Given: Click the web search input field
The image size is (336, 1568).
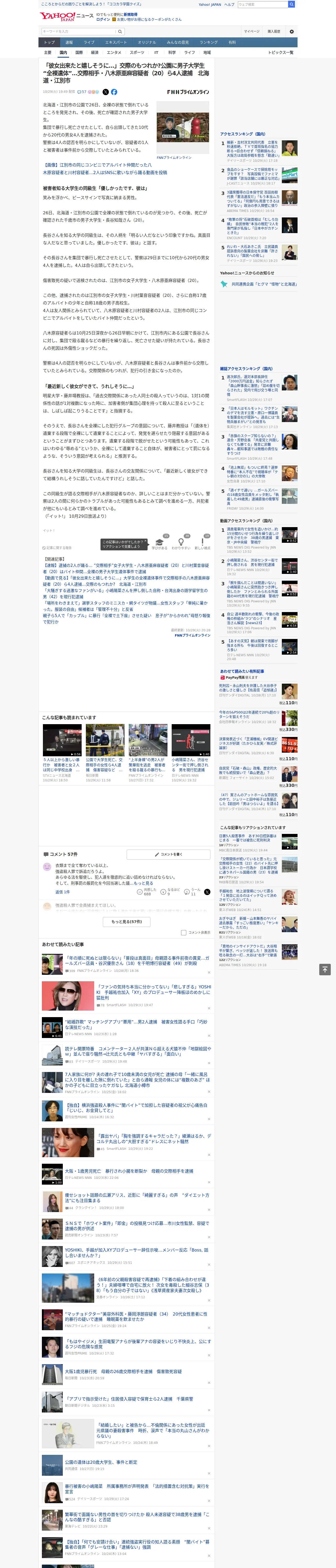Looking at the screenshot, I should click(262, 4).
